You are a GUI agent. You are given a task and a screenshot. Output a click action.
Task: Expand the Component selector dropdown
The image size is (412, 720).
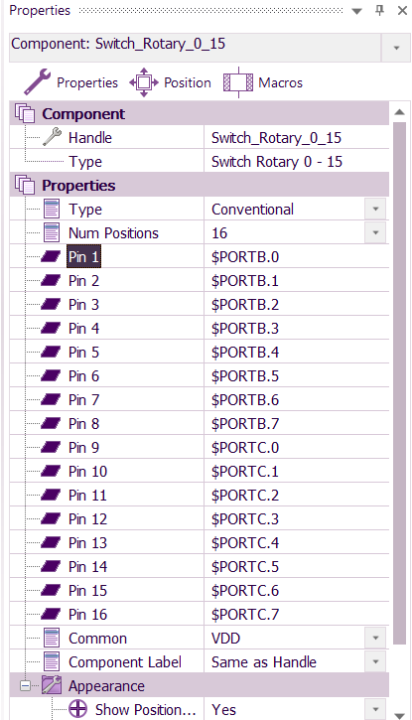pyautogui.click(x=396, y=47)
